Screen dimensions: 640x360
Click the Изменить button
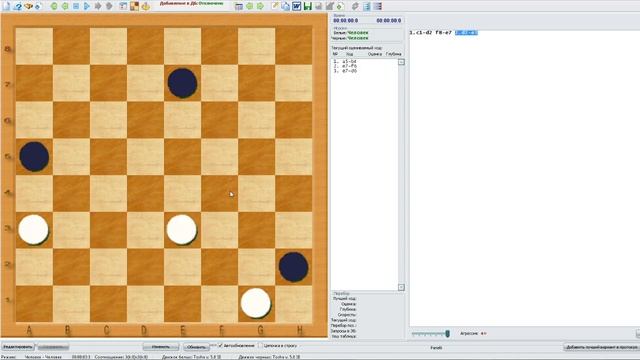(161, 347)
